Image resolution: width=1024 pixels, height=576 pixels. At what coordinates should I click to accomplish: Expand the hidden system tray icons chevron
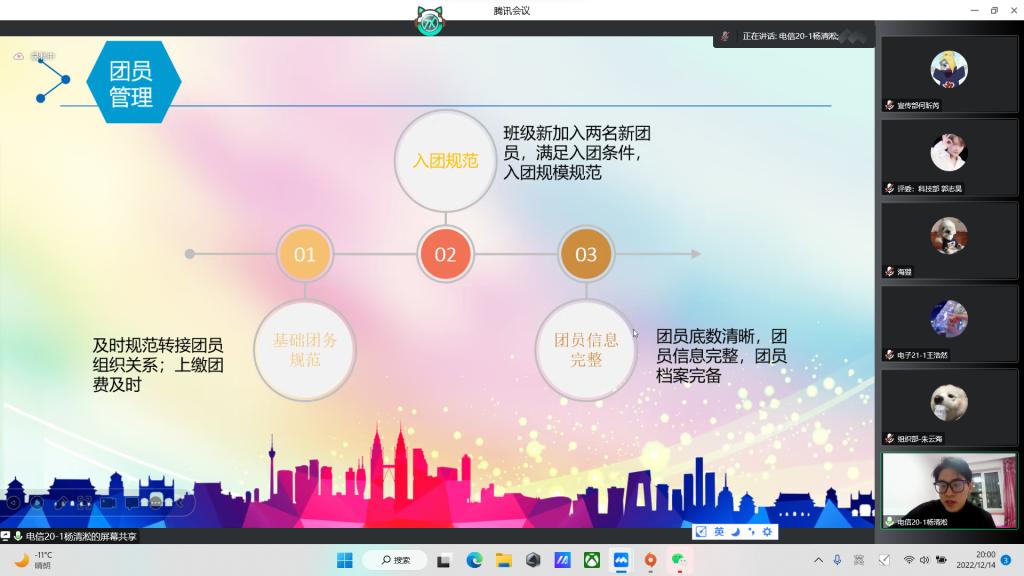(818, 560)
